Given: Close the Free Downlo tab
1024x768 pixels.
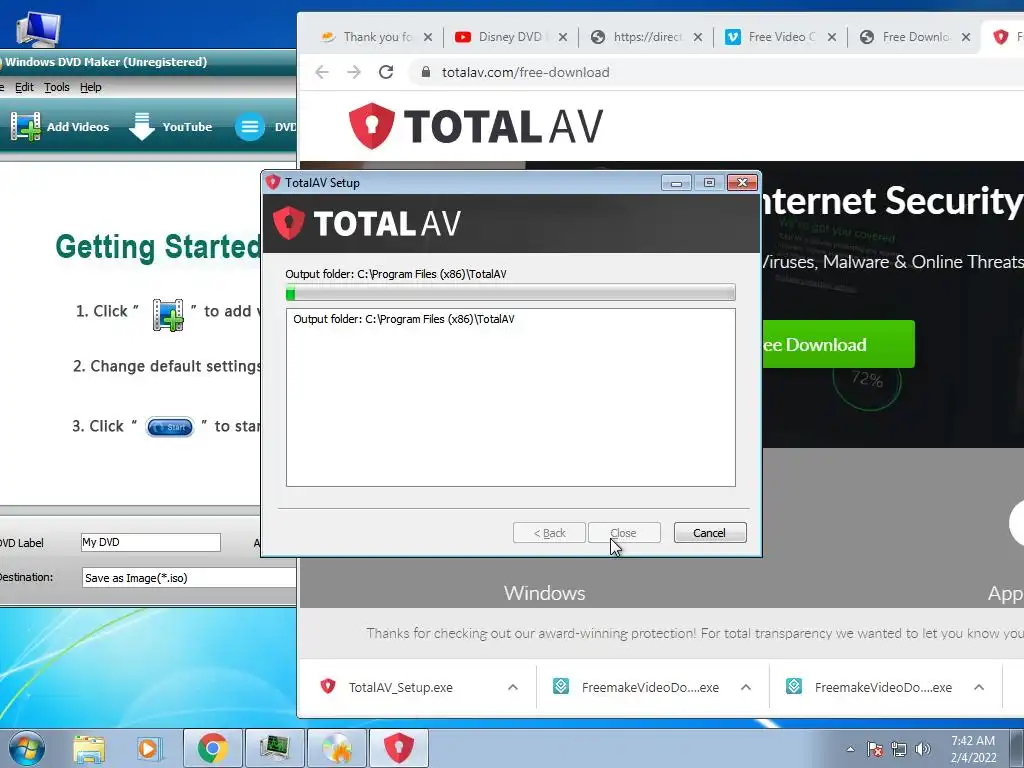Looking at the screenshot, I should 966,37.
